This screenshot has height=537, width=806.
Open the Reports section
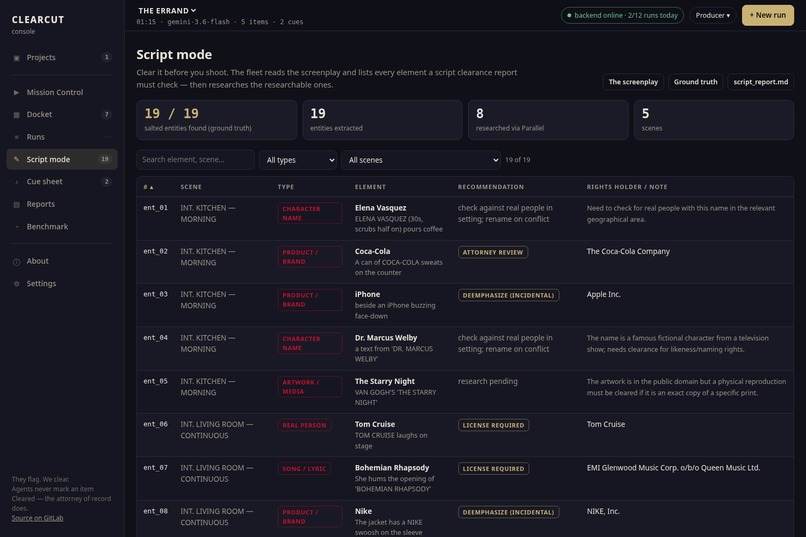[62, 204]
